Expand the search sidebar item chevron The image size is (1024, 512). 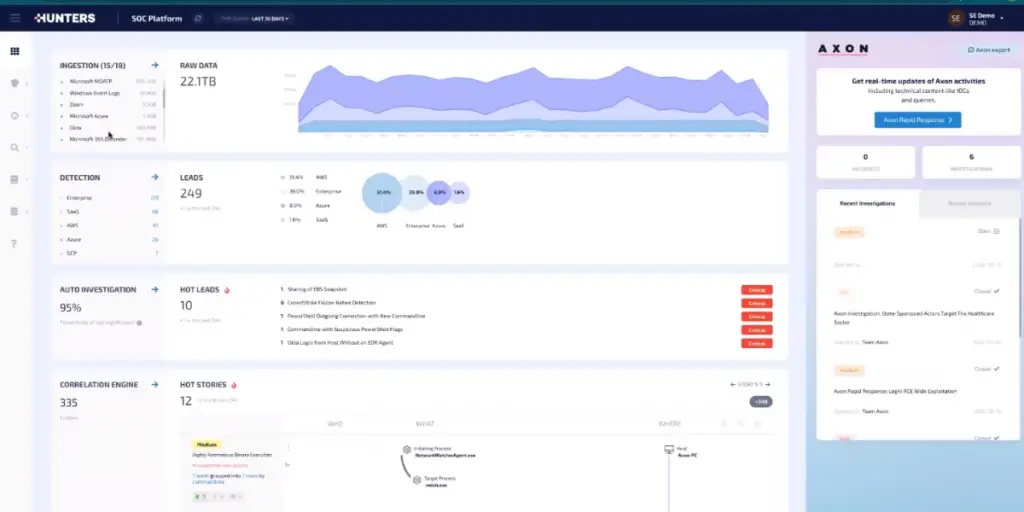click(x=27, y=148)
